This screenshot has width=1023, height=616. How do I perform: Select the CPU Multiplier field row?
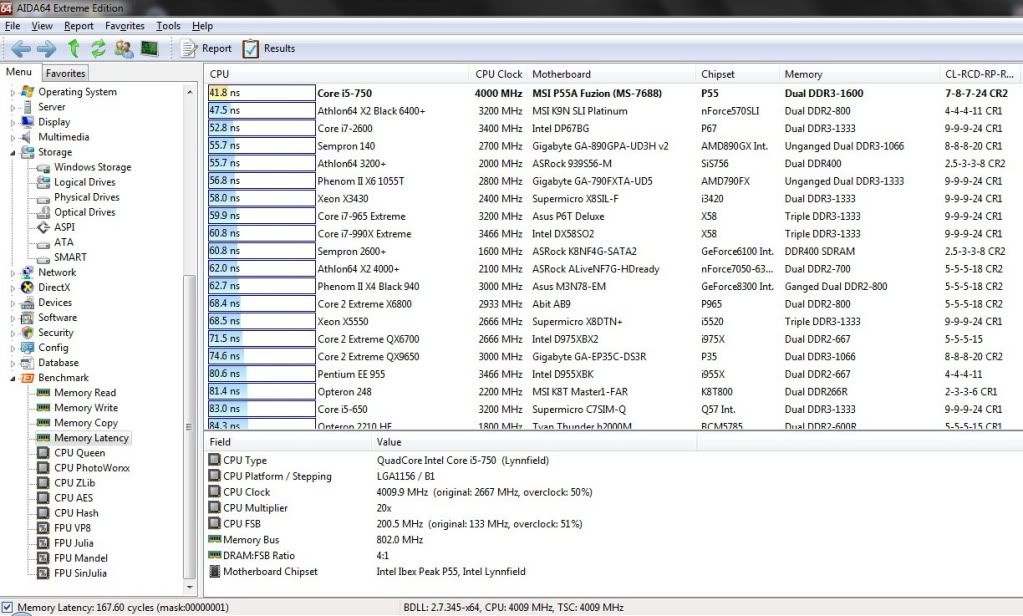(613, 508)
